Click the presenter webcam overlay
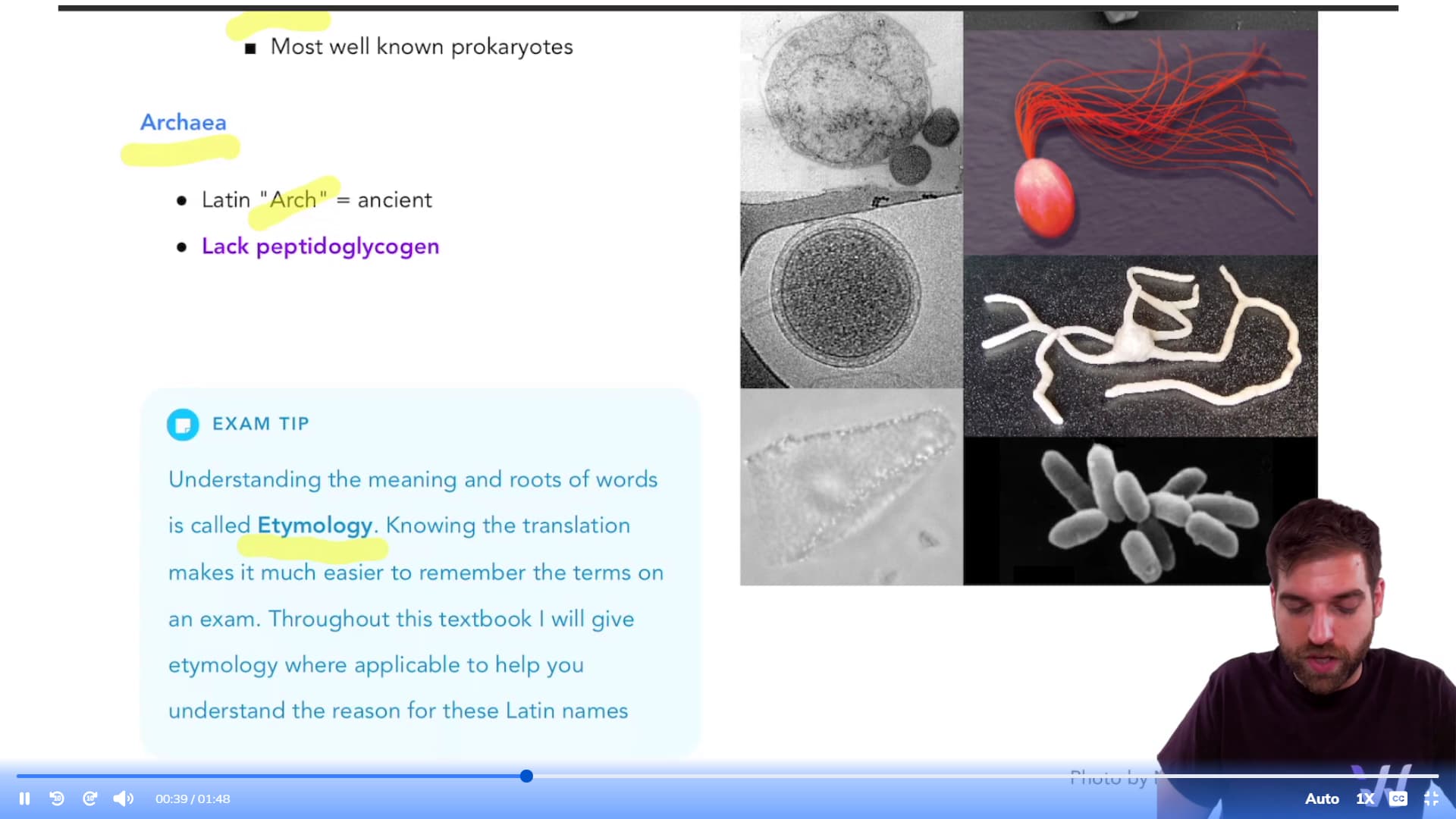Screen dimensions: 1456x819 1307,658
